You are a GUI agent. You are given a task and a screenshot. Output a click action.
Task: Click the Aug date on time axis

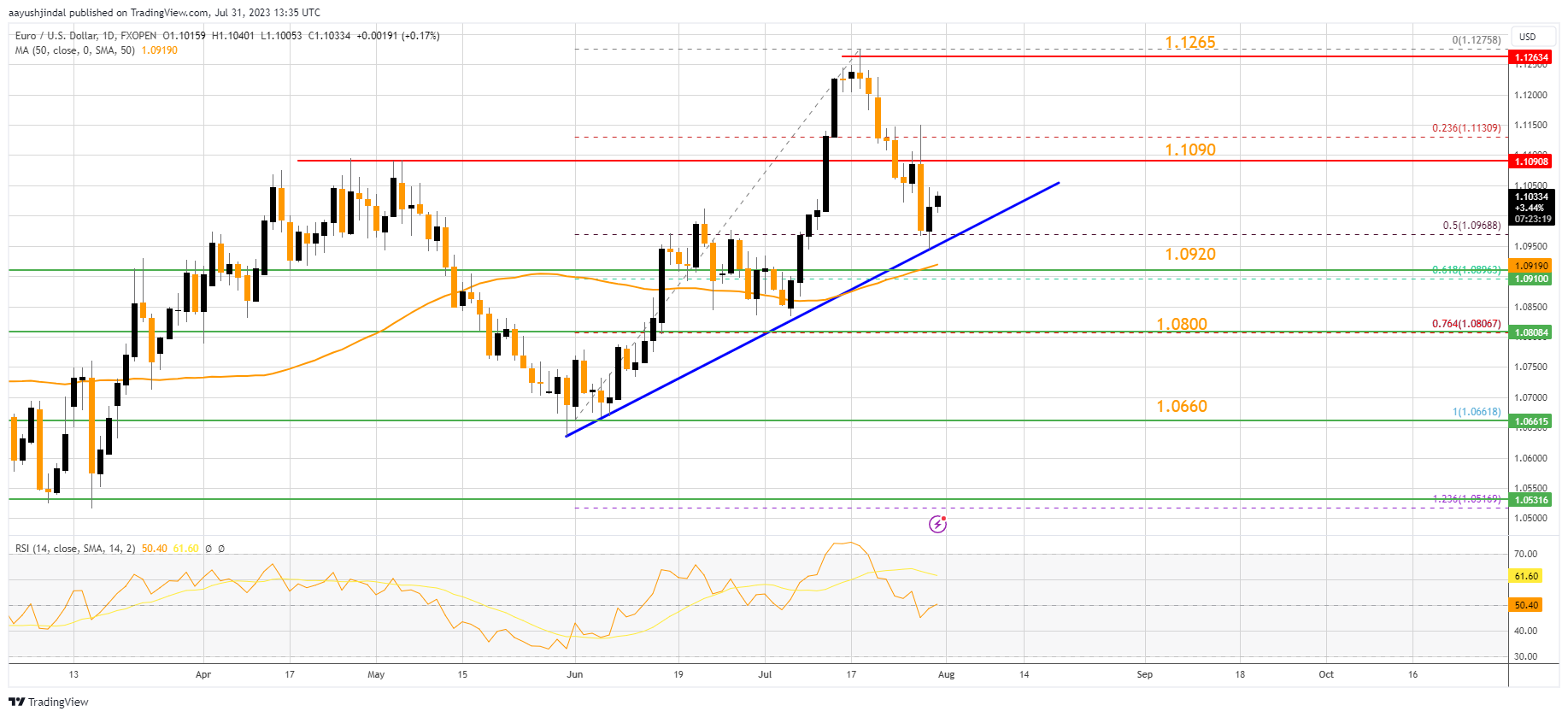[946, 674]
